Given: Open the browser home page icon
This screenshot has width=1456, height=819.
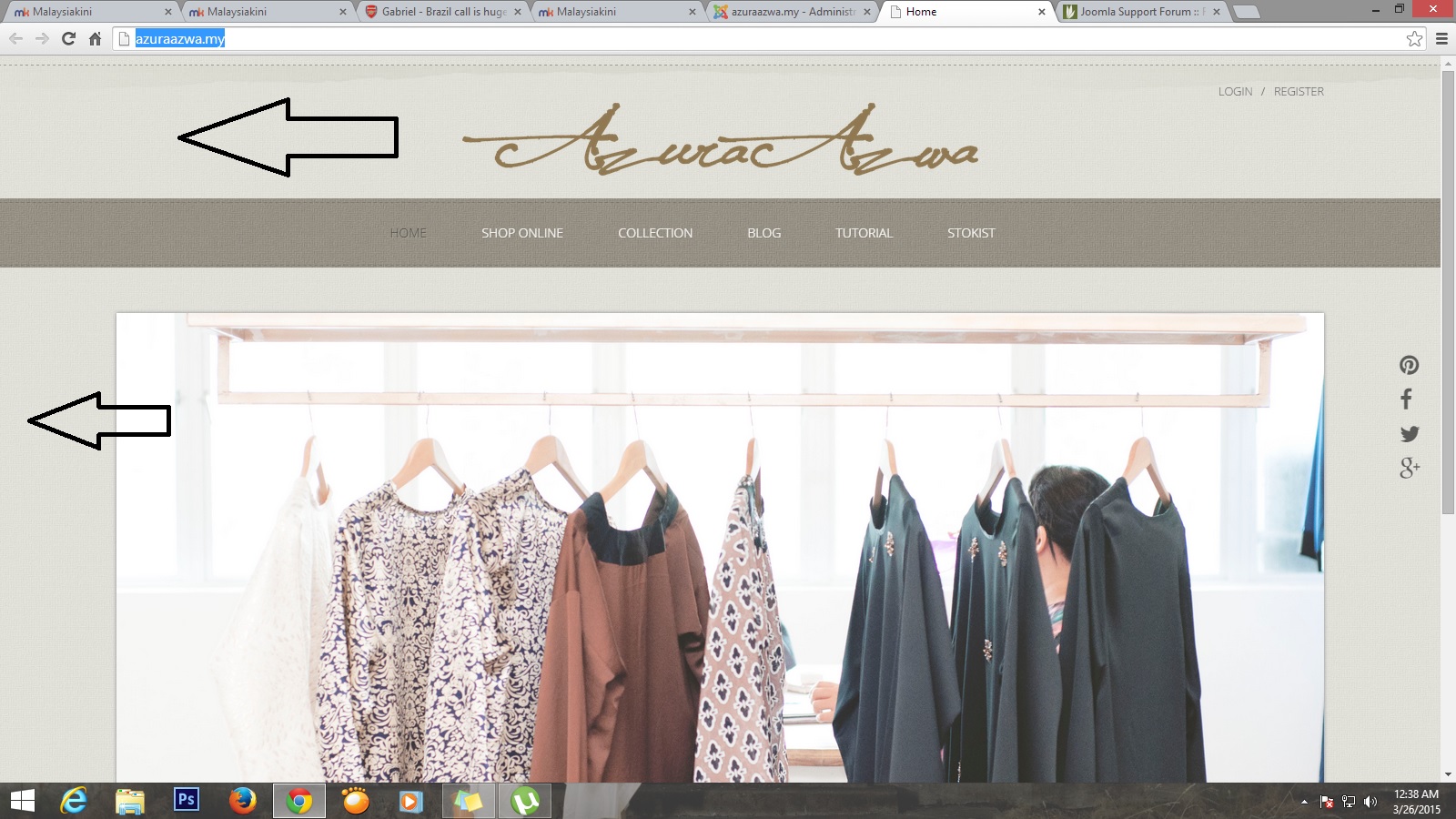Looking at the screenshot, I should coord(95,38).
